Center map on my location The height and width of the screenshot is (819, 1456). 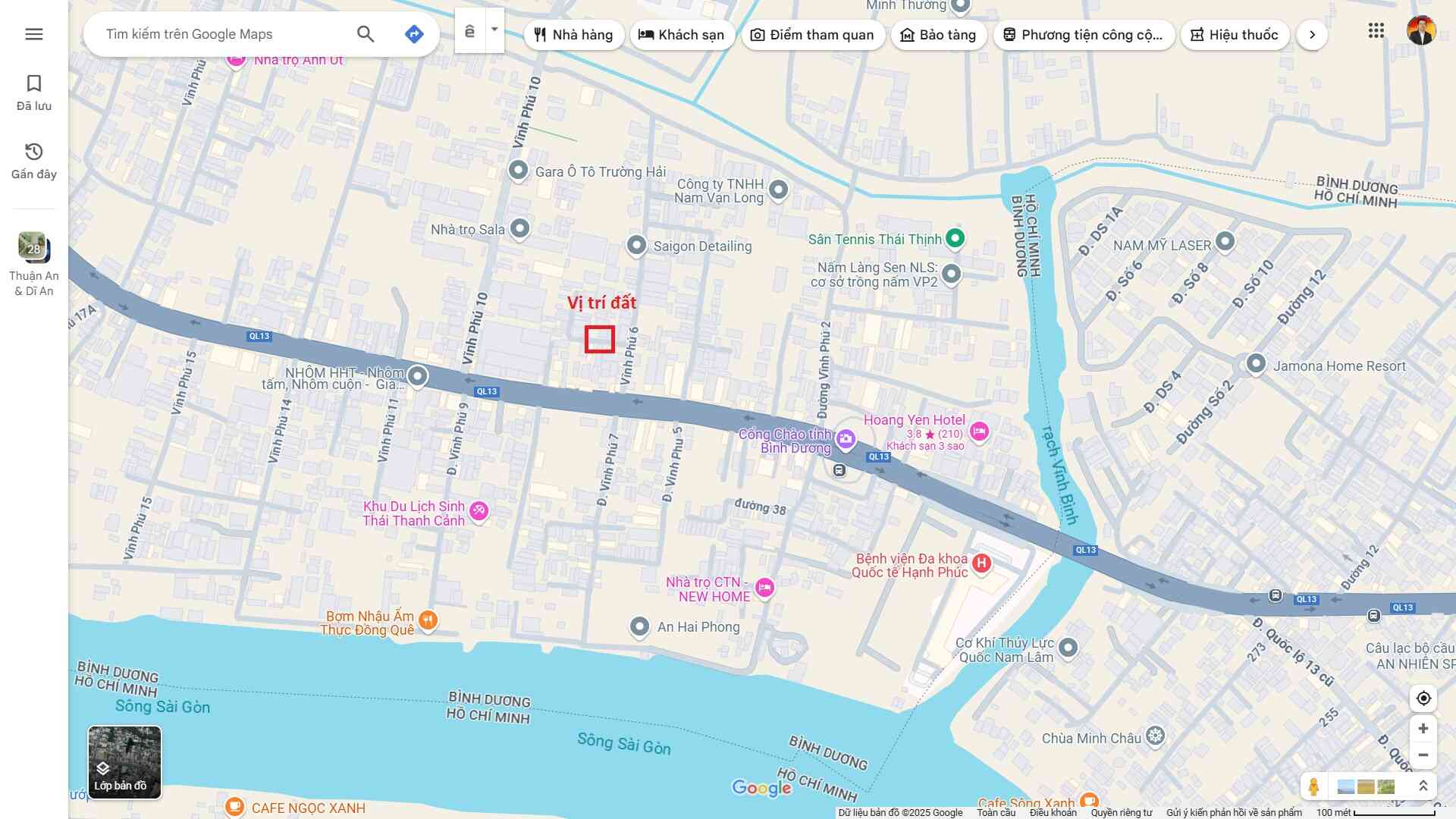1423,698
